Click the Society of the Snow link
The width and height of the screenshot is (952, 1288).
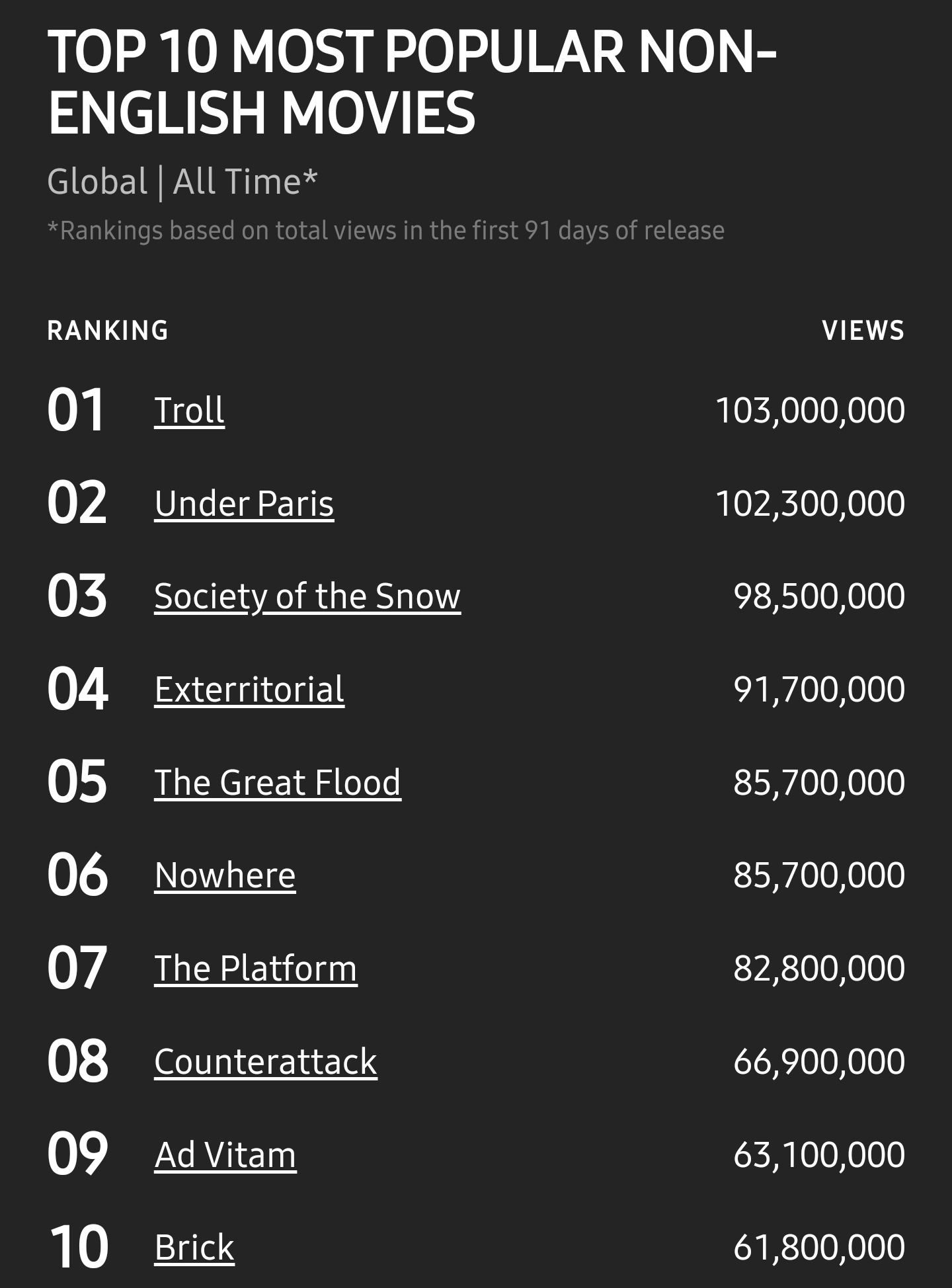point(307,596)
